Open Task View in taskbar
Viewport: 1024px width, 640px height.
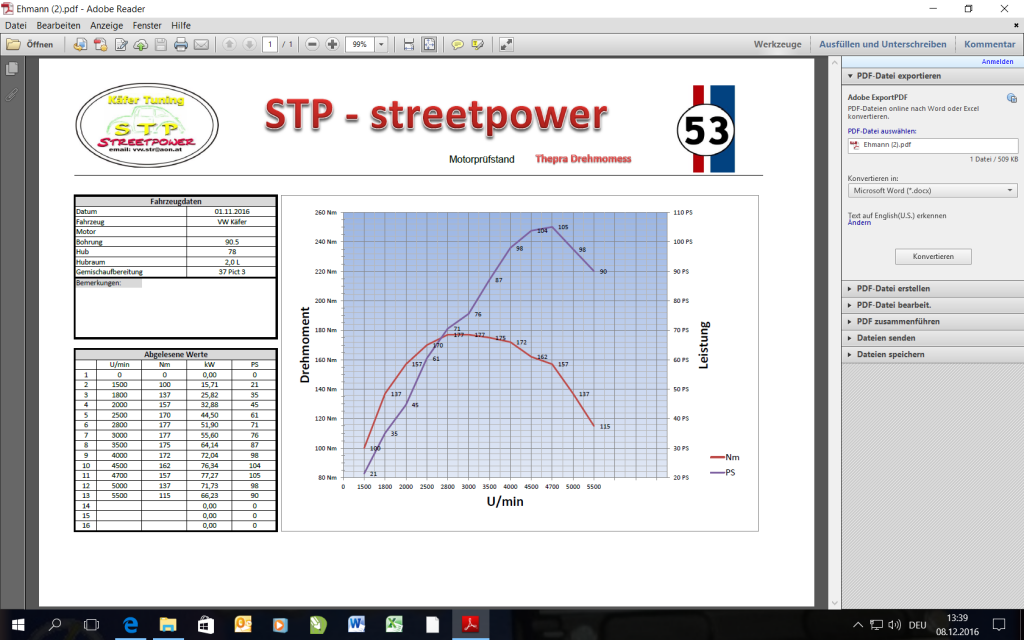pyautogui.click(x=92, y=625)
